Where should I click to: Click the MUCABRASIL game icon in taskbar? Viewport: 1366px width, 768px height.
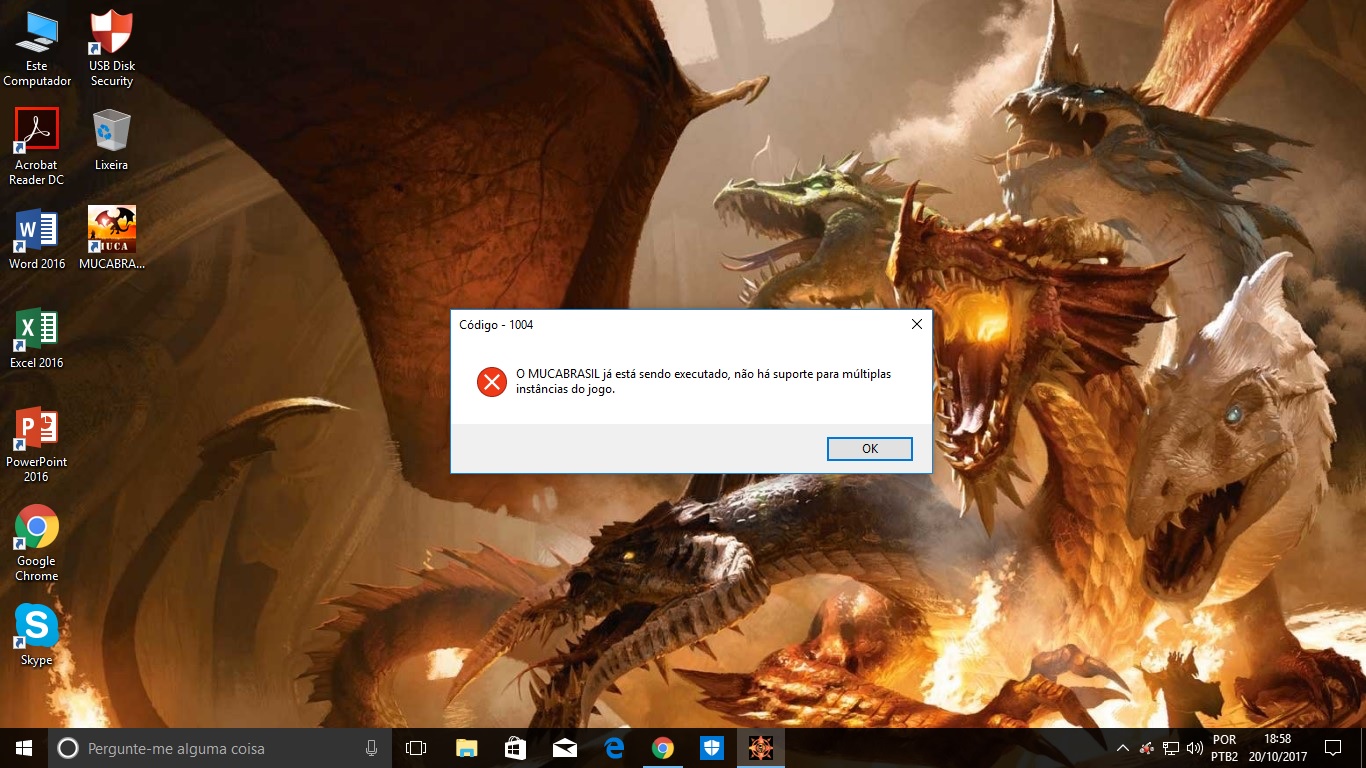[x=760, y=748]
